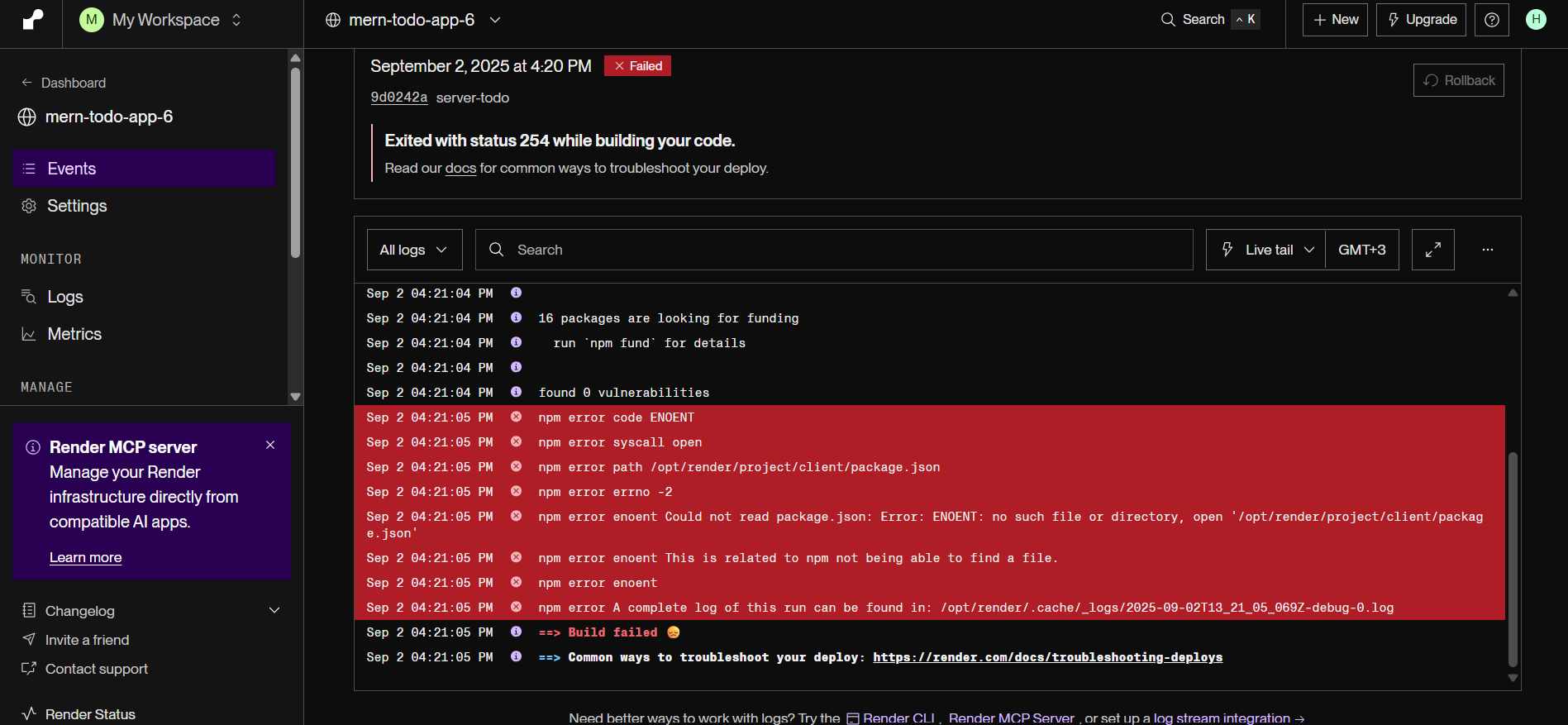Open the user profile avatar H
Viewport: 1568px width, 725px height.
pyautogui.click(x=1536, y=19)
